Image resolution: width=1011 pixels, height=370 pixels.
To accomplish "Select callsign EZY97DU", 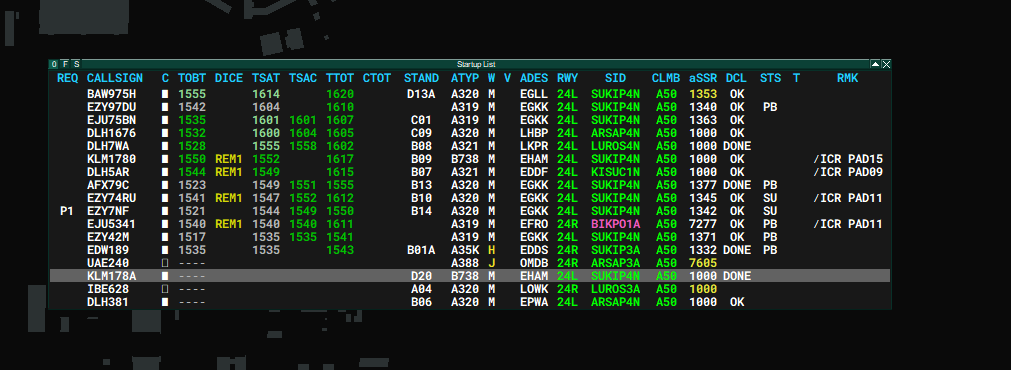I will tap(112, 107).
